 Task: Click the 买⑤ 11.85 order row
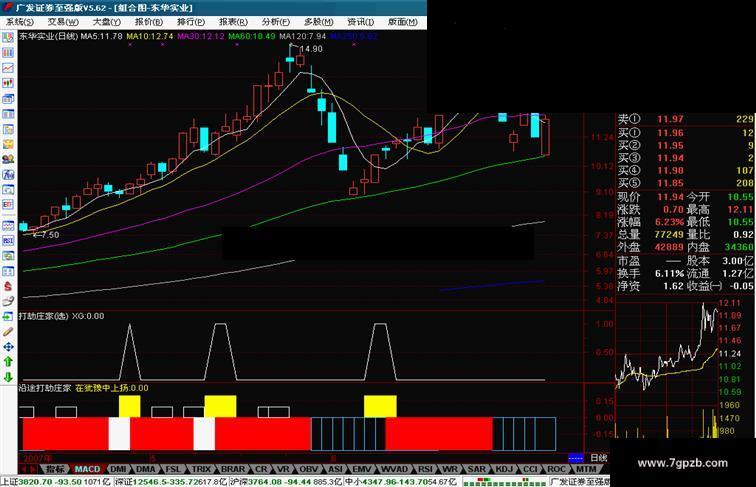[686, 183]
